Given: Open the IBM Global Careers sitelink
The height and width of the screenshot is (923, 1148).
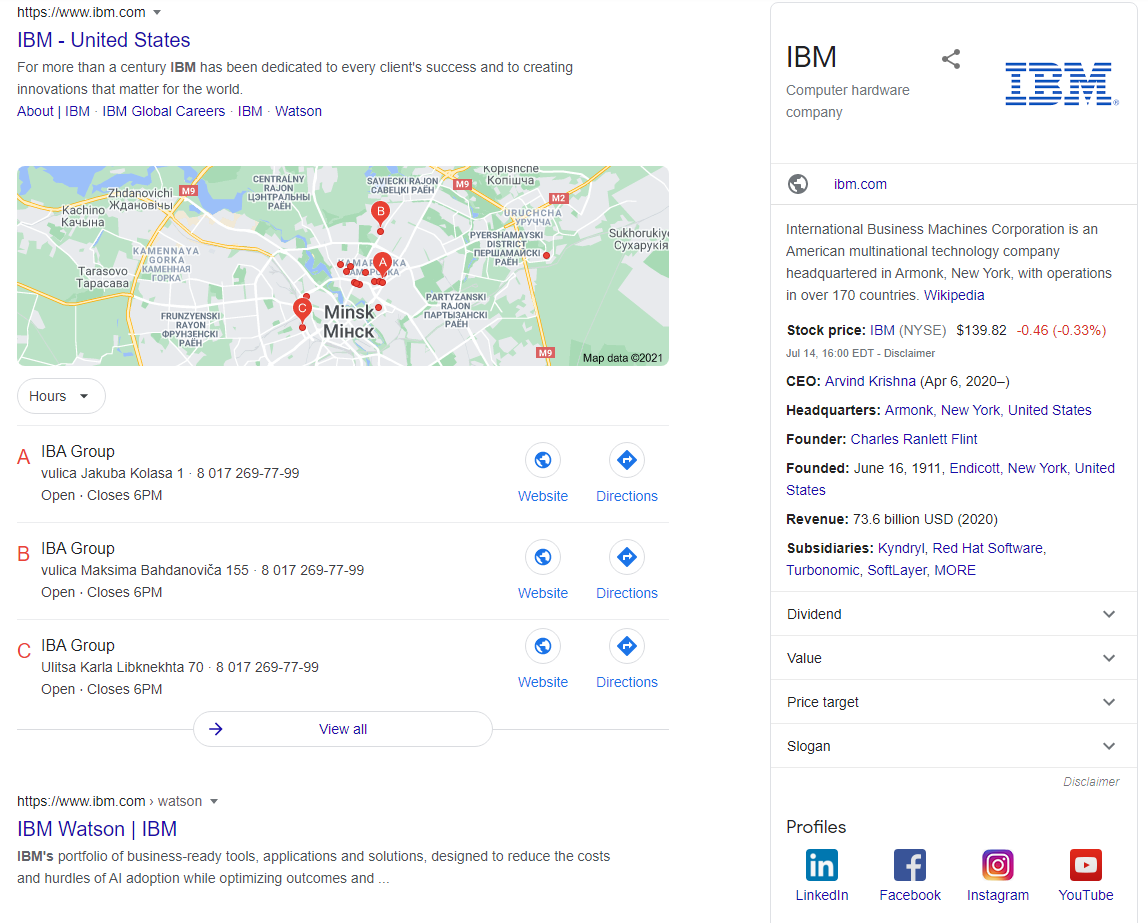Looking at the screenshot, I should point(163,111).
